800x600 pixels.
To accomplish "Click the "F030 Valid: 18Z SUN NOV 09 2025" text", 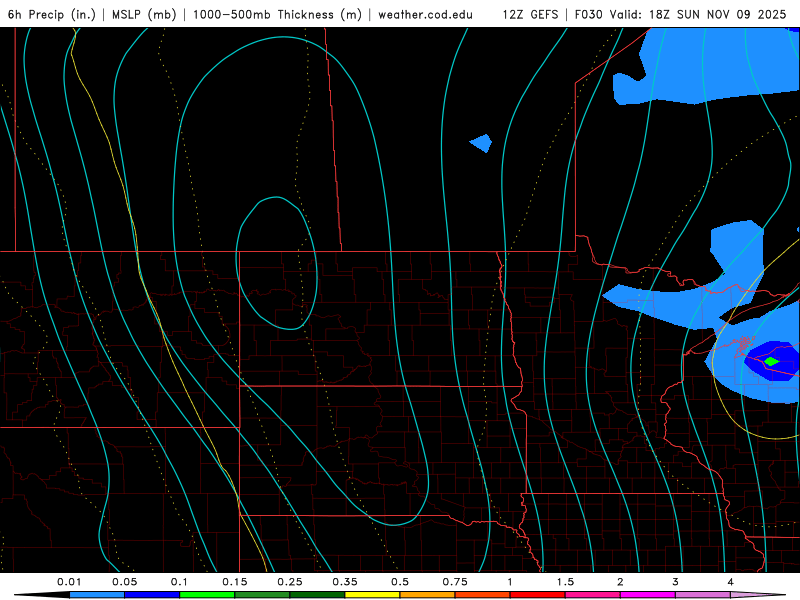I will [x=680, y=14].
